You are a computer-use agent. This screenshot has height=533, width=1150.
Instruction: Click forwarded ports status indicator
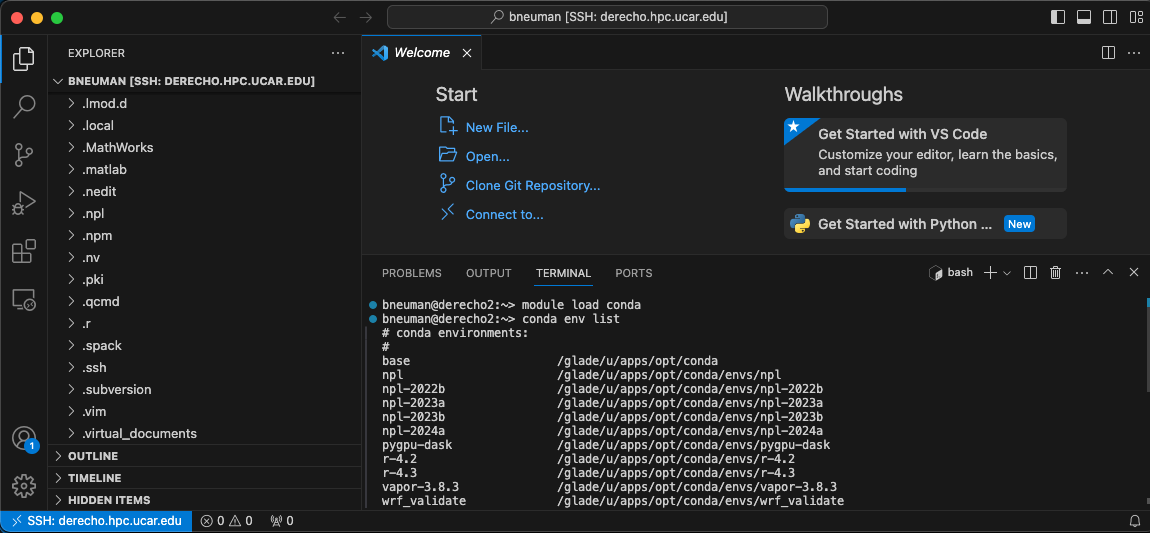282,521
